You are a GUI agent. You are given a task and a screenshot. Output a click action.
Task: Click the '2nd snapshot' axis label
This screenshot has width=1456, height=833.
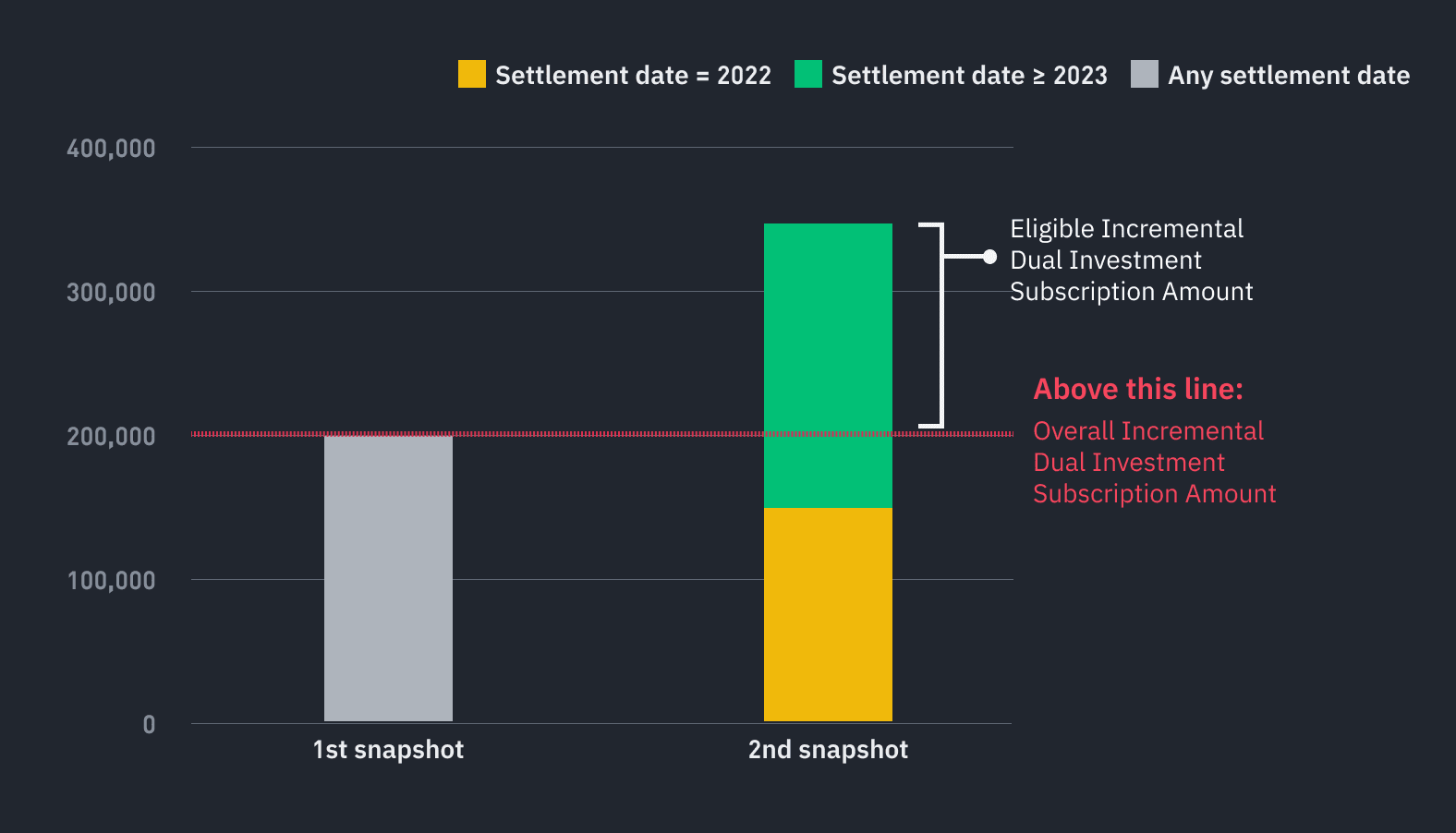pos(828,749)
